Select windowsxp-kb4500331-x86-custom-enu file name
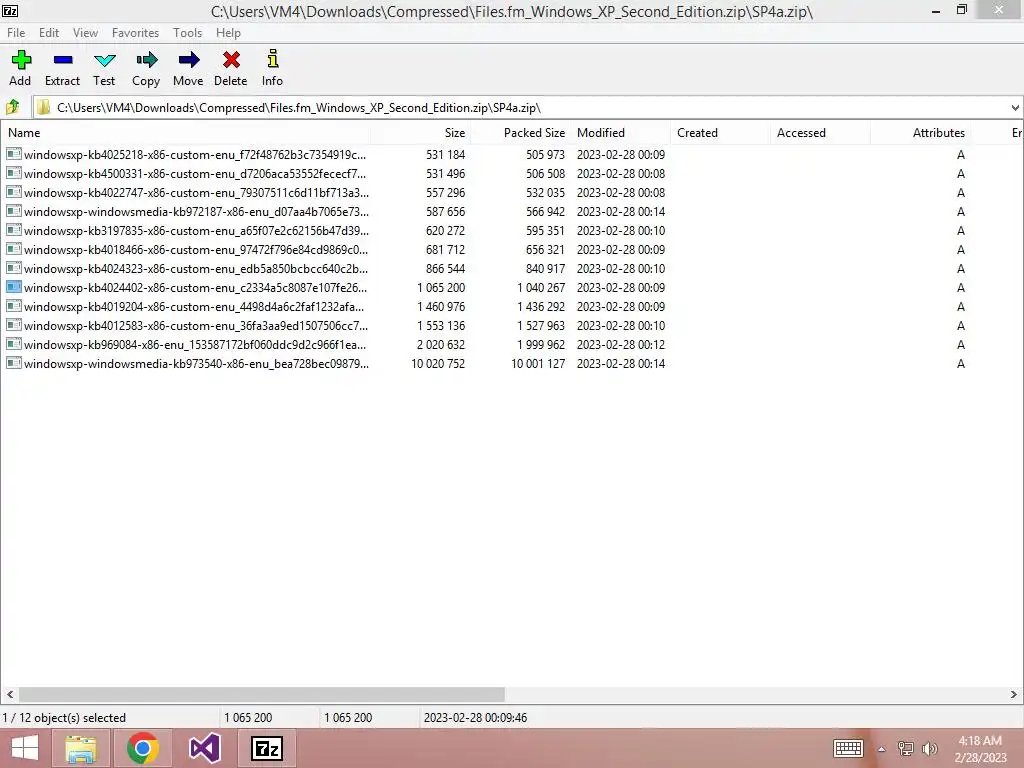This screenshot has height=768, width=1024. coord(195,174)
